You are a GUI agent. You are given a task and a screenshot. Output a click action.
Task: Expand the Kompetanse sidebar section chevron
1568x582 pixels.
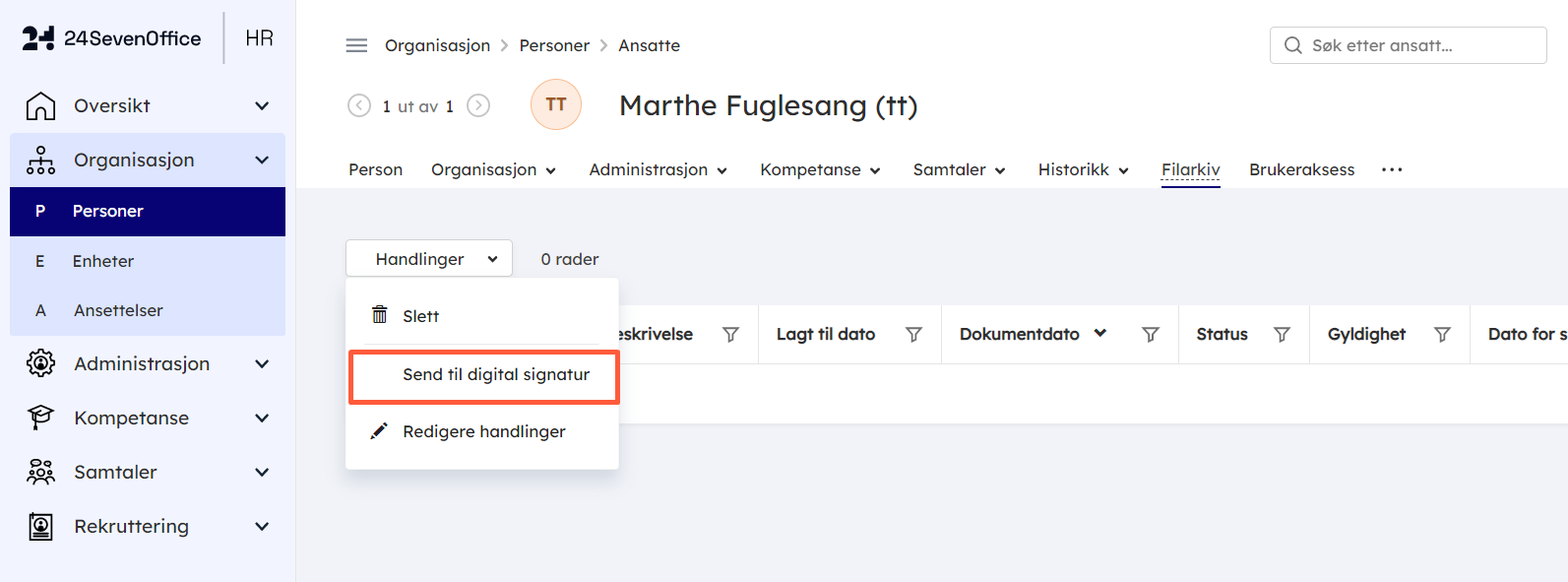pos(262,419)
